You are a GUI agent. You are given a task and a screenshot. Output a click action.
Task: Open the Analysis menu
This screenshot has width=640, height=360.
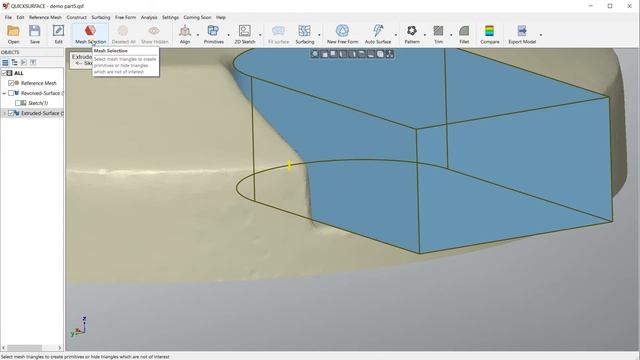[149, 18]
